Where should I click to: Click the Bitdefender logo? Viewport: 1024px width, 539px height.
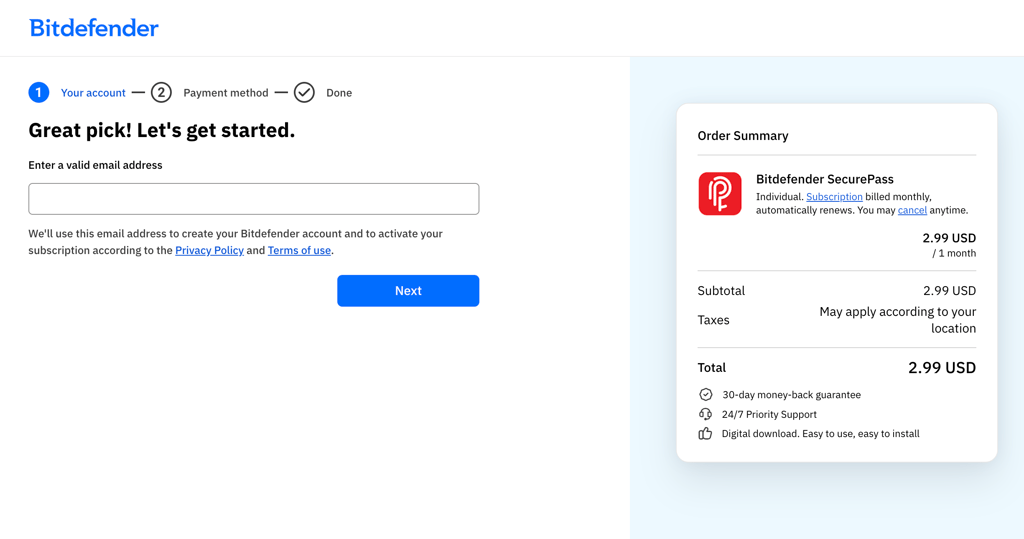(93, 28)
